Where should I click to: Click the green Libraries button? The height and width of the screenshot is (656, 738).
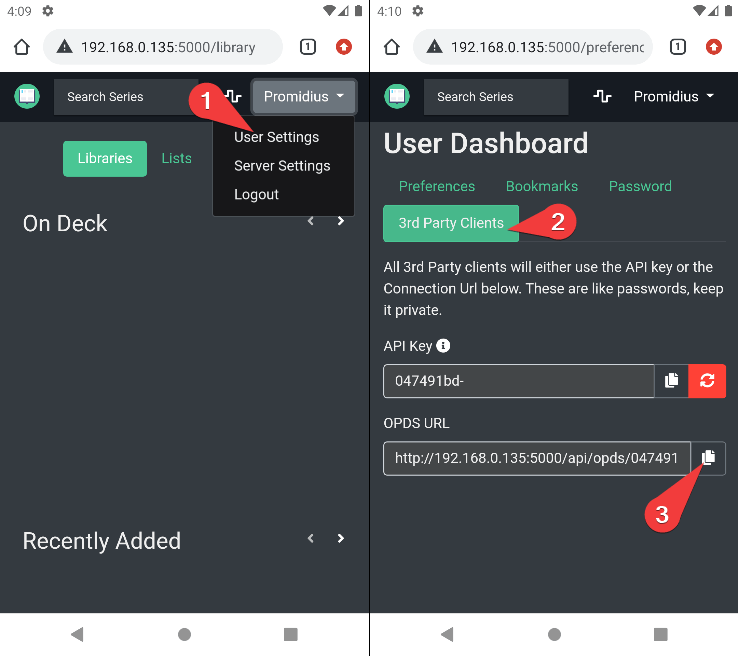point(105,158)
